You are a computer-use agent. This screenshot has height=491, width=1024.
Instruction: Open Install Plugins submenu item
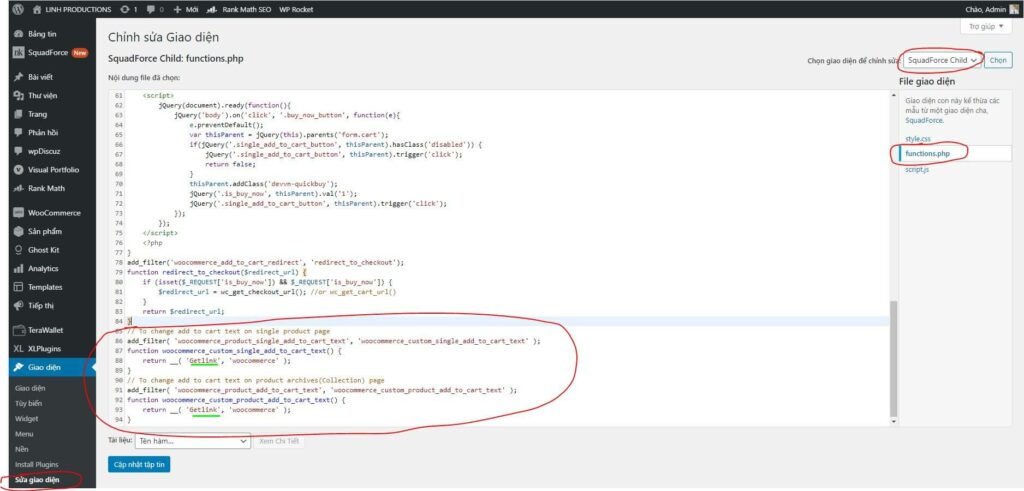[x=37, y=464]
